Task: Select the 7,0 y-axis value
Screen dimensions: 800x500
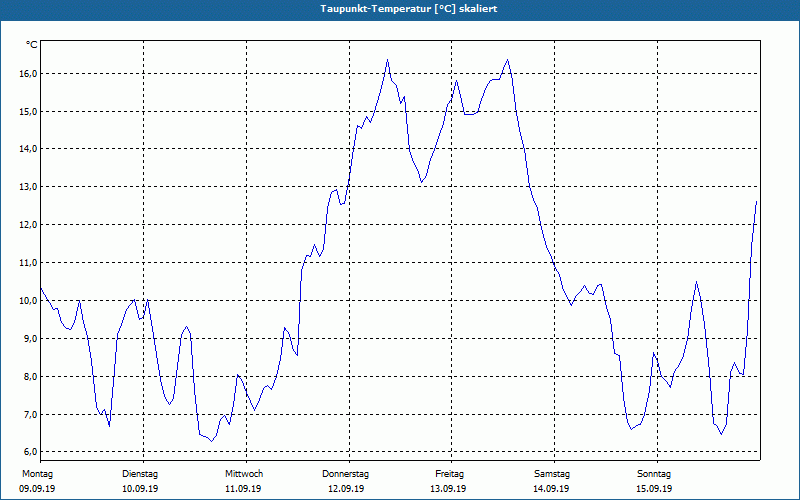Action: (31, 414)
